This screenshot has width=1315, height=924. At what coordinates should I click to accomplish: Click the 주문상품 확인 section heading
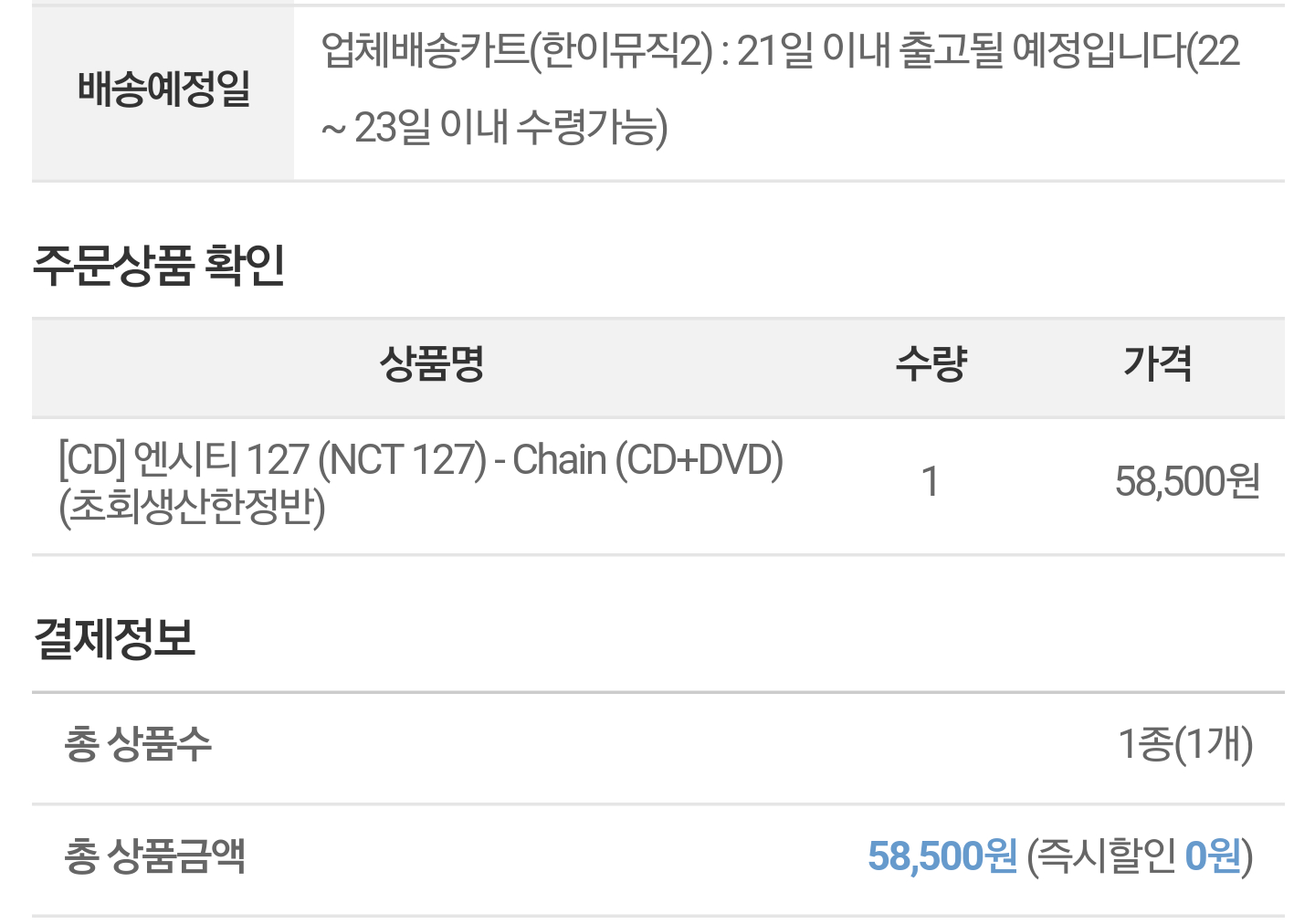coord(159,266)
